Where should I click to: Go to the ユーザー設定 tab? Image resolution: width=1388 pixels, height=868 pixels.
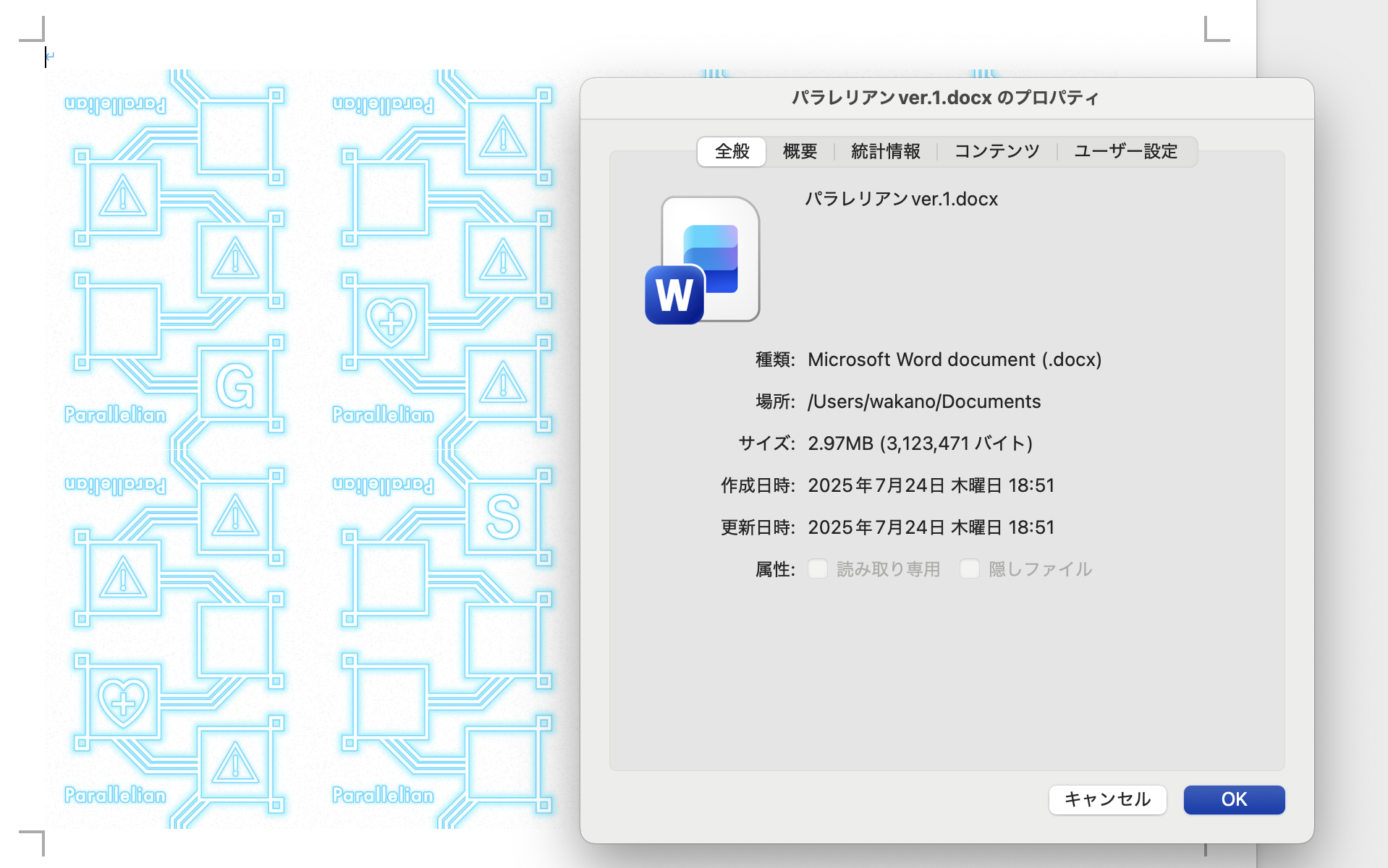click(x=1125, y=151)
